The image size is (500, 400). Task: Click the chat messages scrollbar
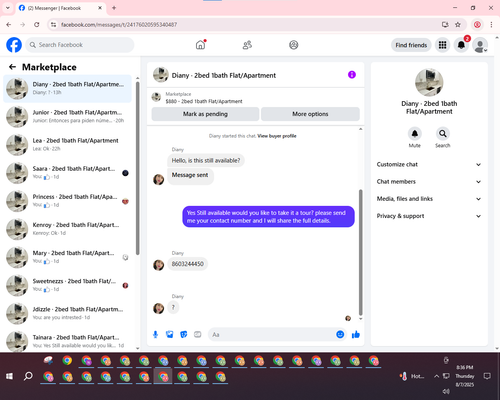[360, 252]
